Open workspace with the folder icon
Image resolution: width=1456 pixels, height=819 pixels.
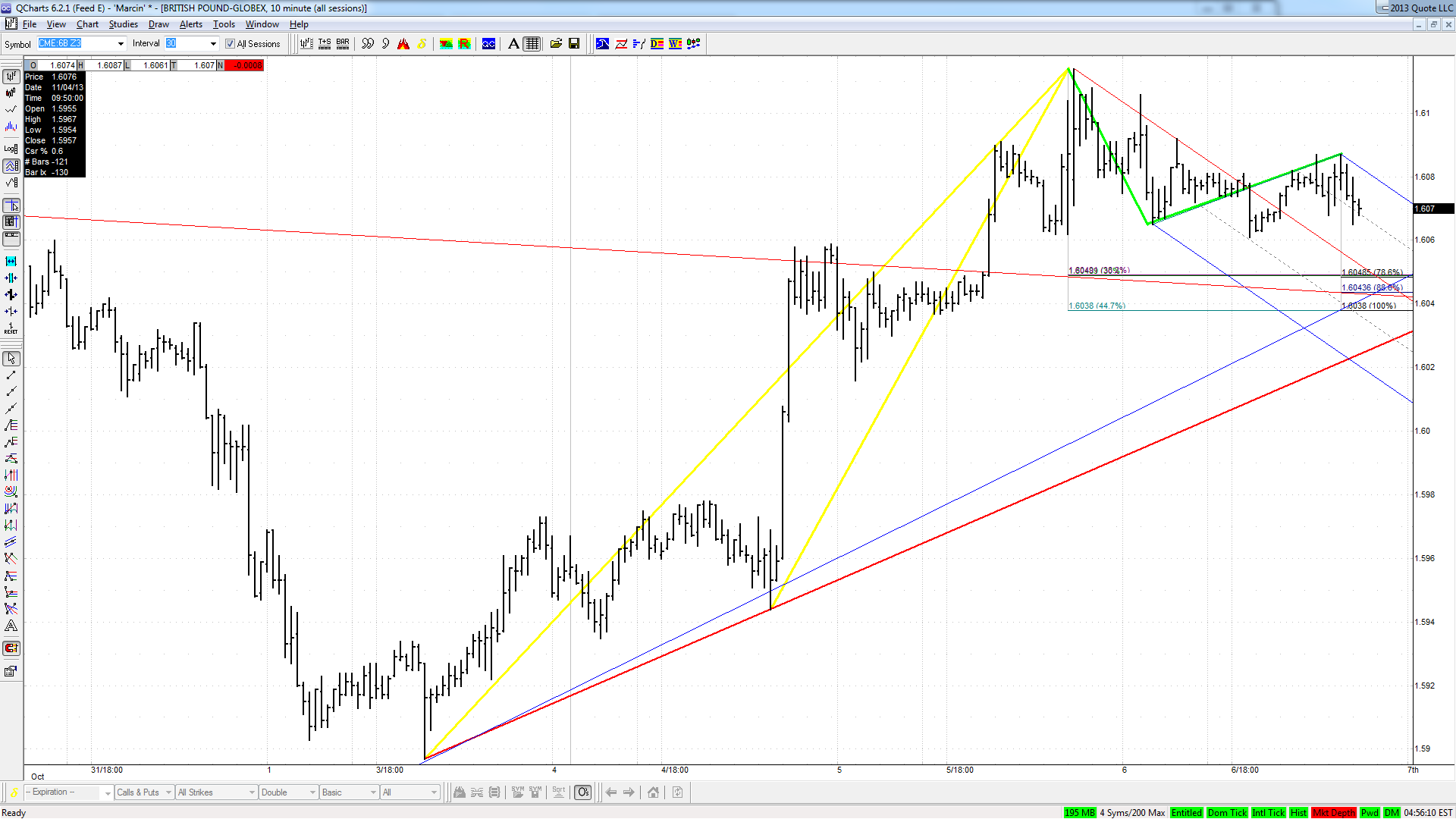pos(556,44)
